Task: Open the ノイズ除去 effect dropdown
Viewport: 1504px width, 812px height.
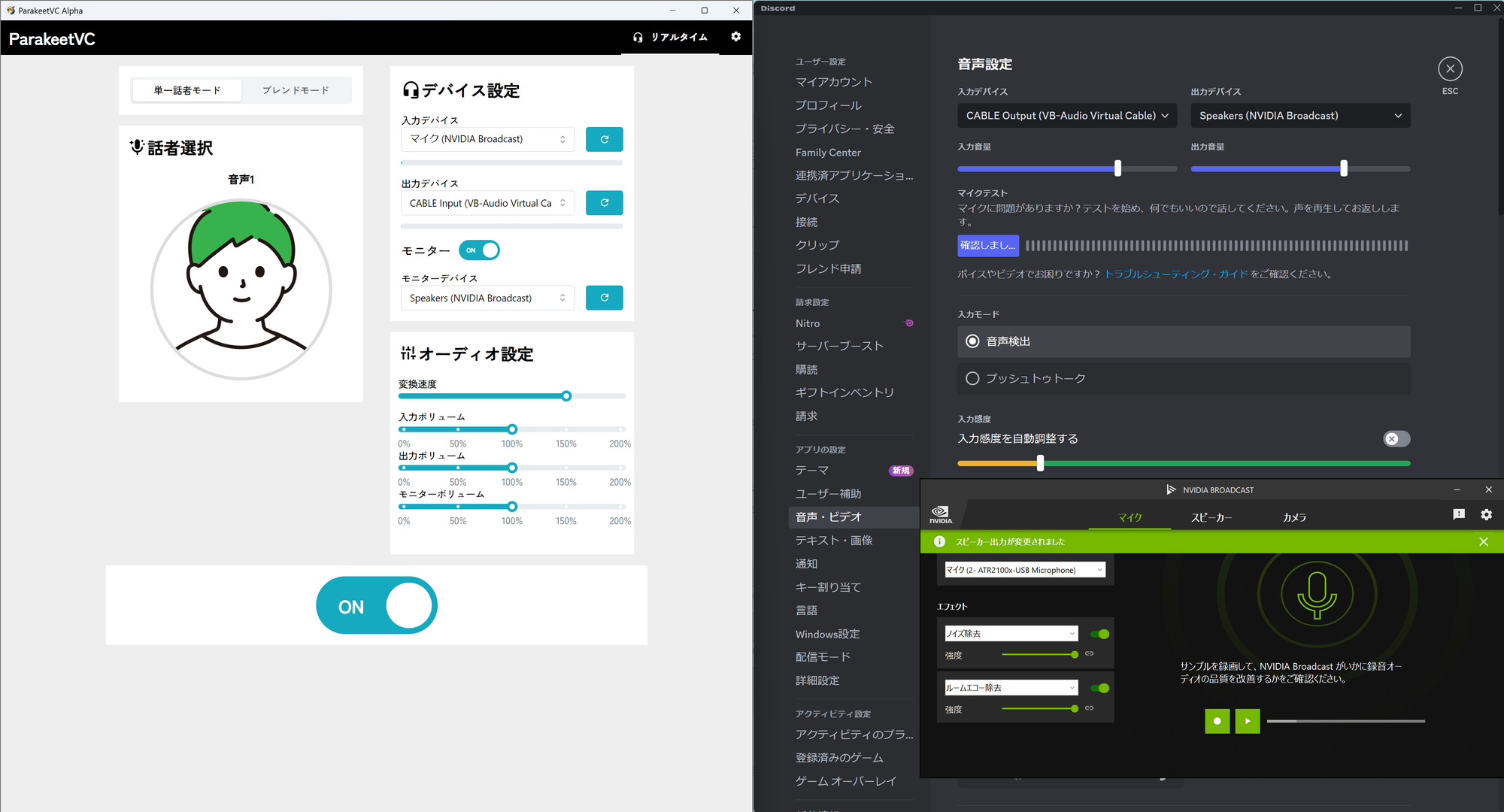Action: pos(1011,634)
